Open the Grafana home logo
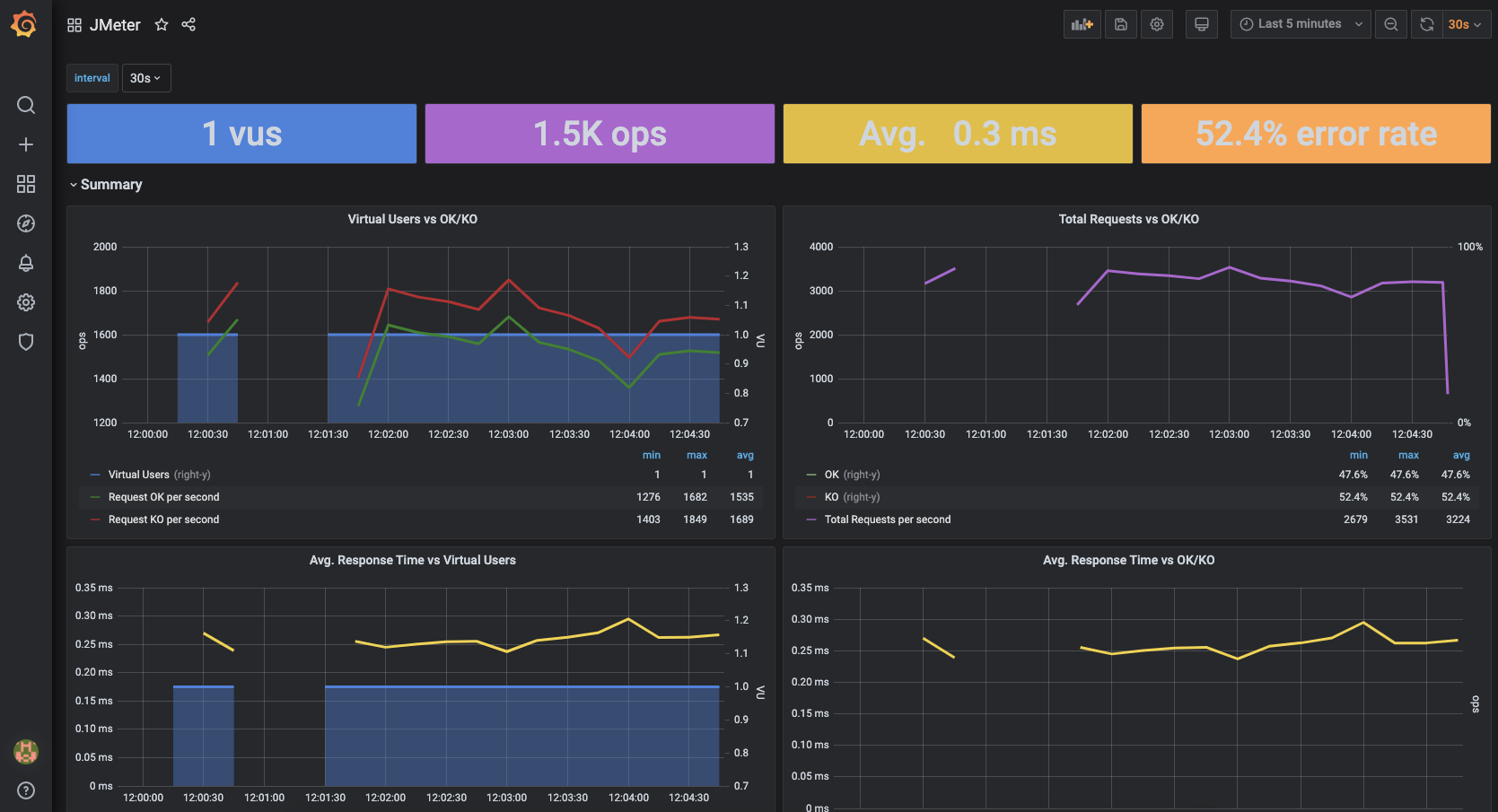This screenshot has width=1498, height=812. 24,24
